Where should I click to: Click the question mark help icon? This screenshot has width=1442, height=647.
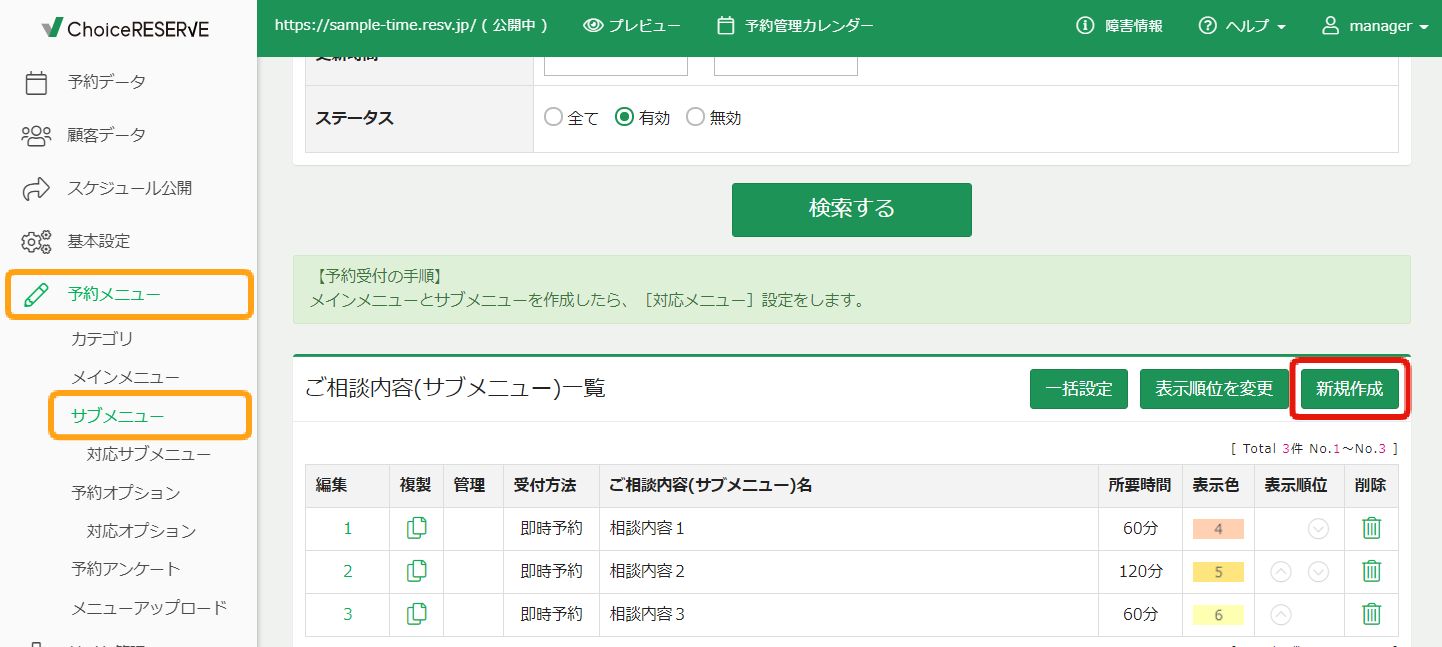pyautogui.click(x=1207, y=26)
